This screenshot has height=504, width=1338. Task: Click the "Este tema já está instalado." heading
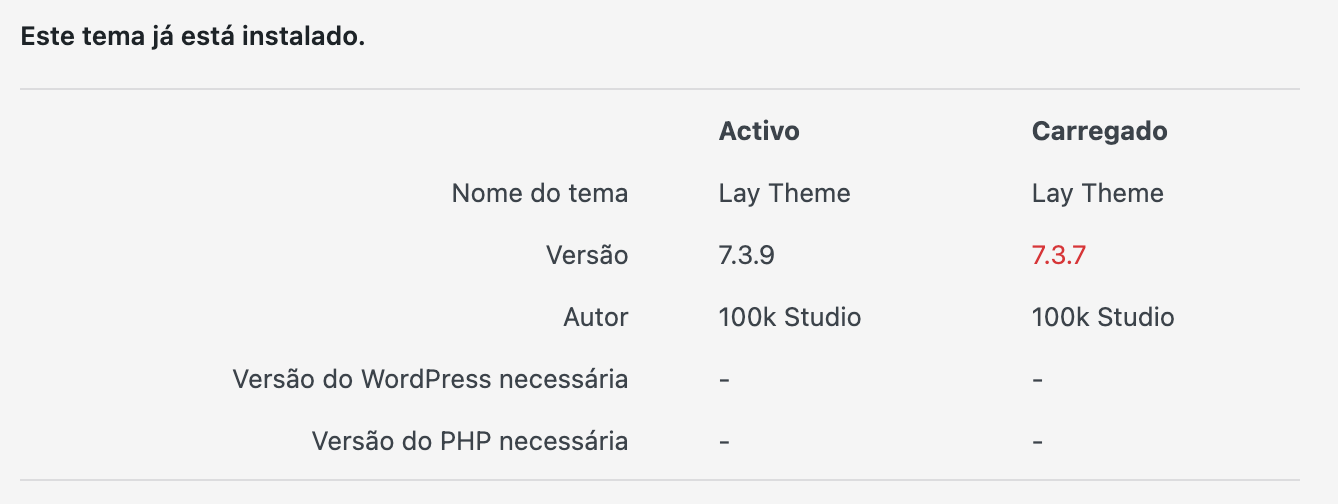pos(193,39)
